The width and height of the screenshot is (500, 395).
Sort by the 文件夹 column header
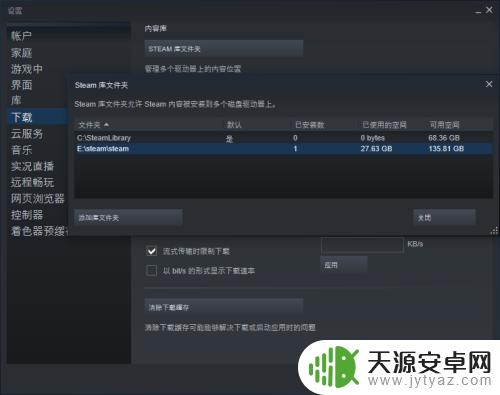click(x=93, y=125)
